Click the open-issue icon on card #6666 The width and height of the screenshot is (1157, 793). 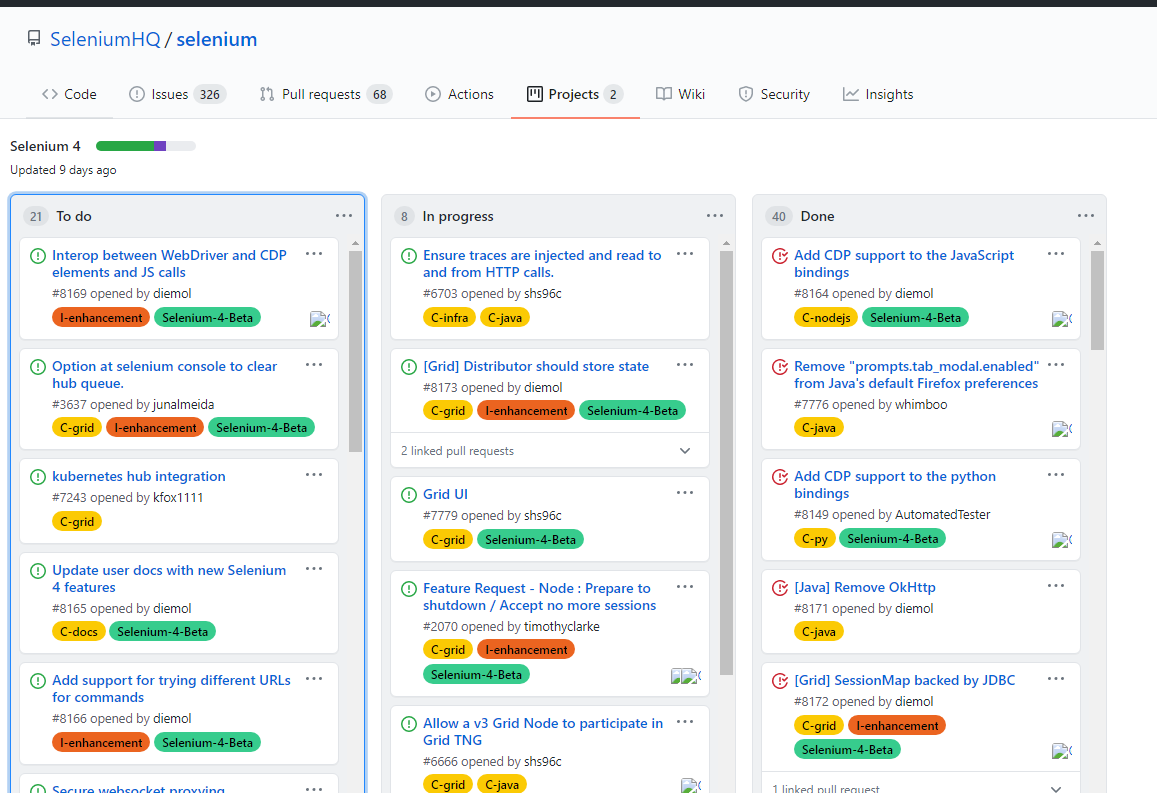tap(409, 724)
